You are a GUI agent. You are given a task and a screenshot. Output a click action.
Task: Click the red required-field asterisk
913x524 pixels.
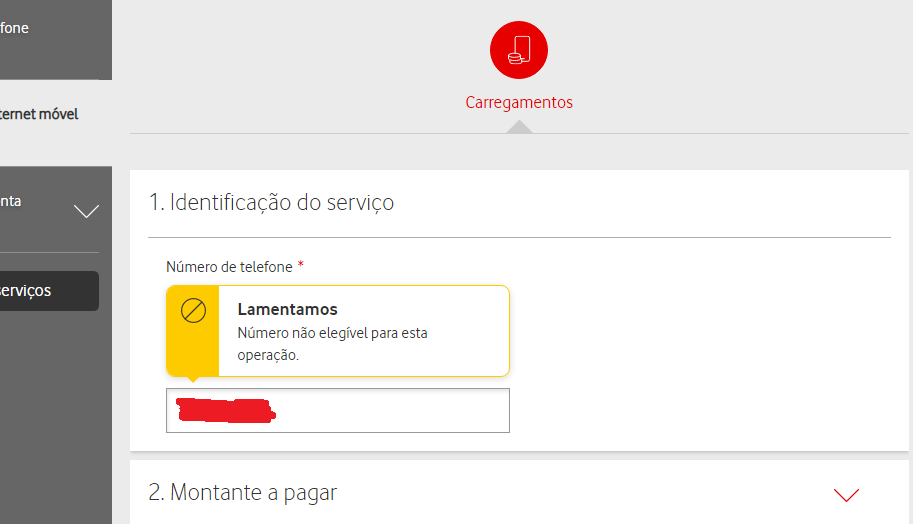click(301, 266)
